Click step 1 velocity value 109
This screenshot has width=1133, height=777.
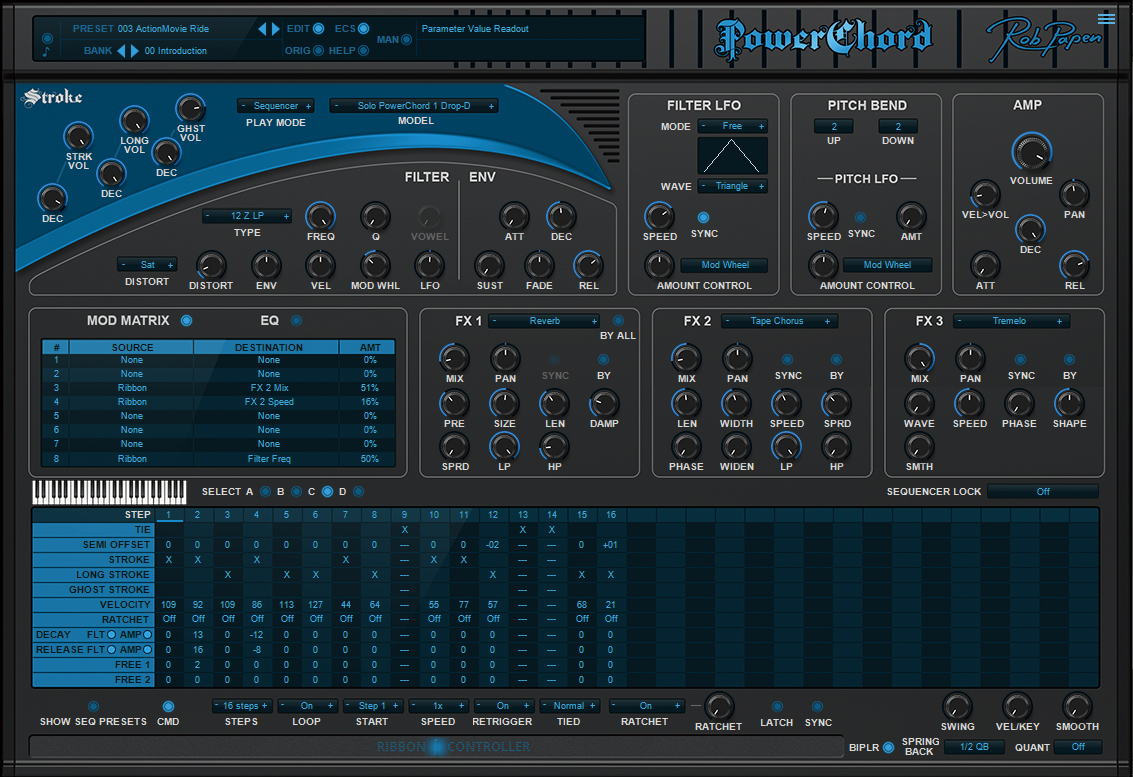[x=168, y=604]
